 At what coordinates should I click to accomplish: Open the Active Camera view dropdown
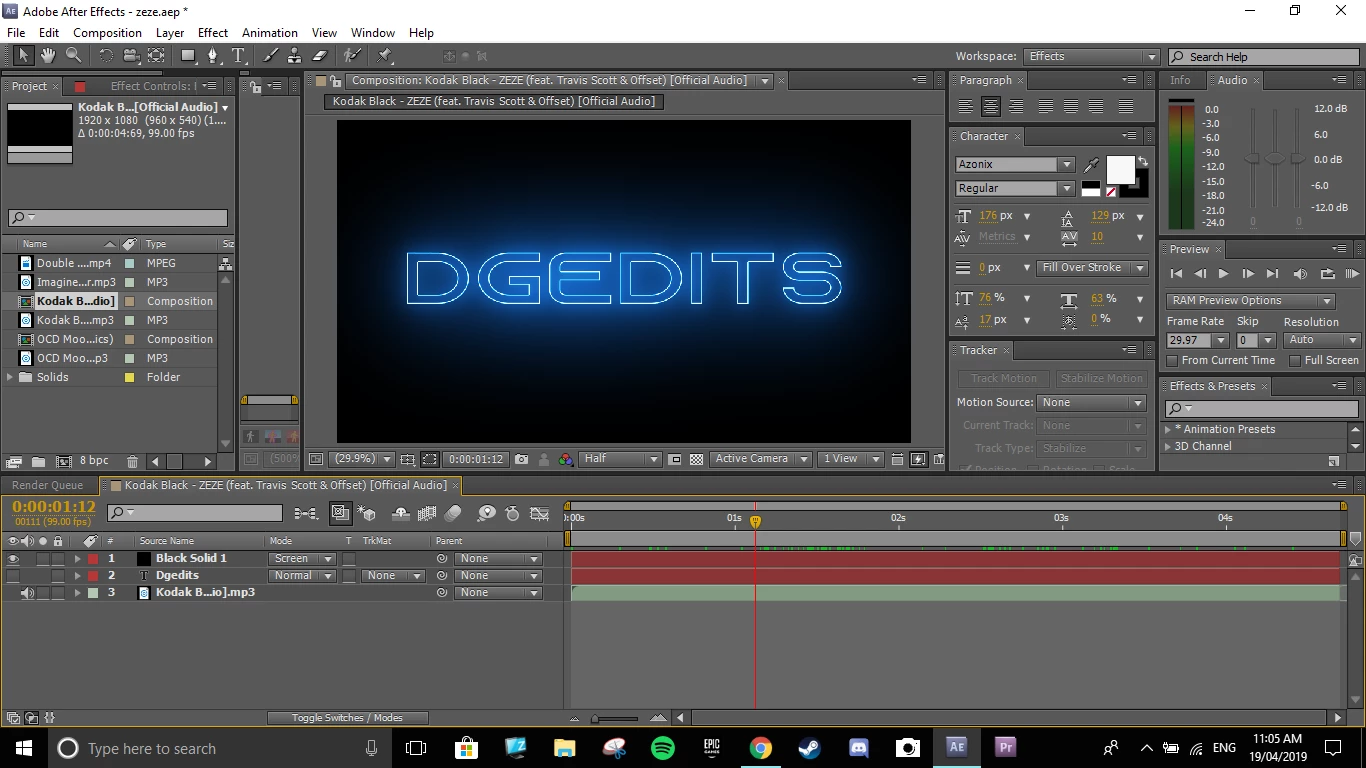pos(760,459)
